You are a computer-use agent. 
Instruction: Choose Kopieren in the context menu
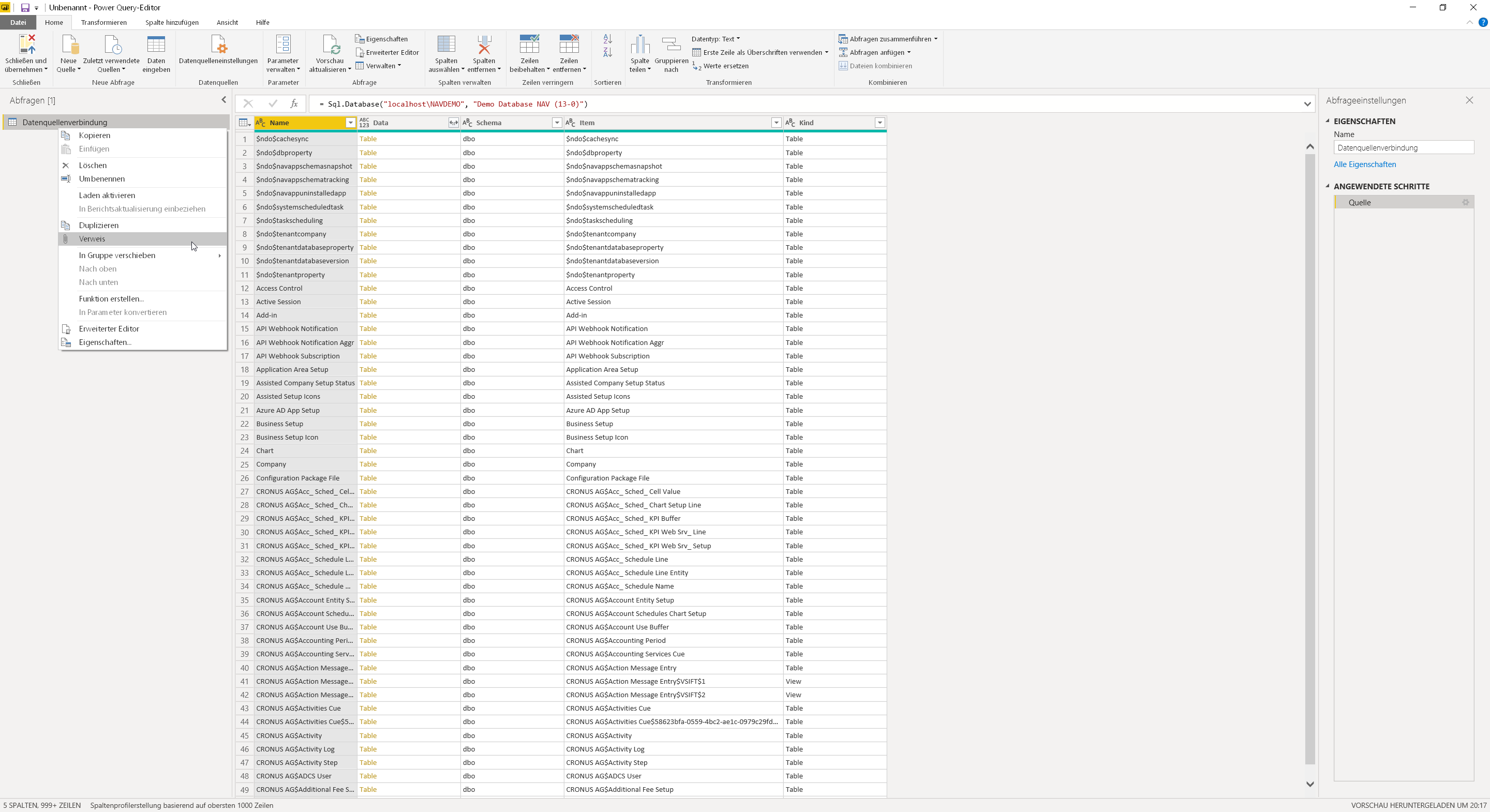pyautogui.click(x=143, y=136)
